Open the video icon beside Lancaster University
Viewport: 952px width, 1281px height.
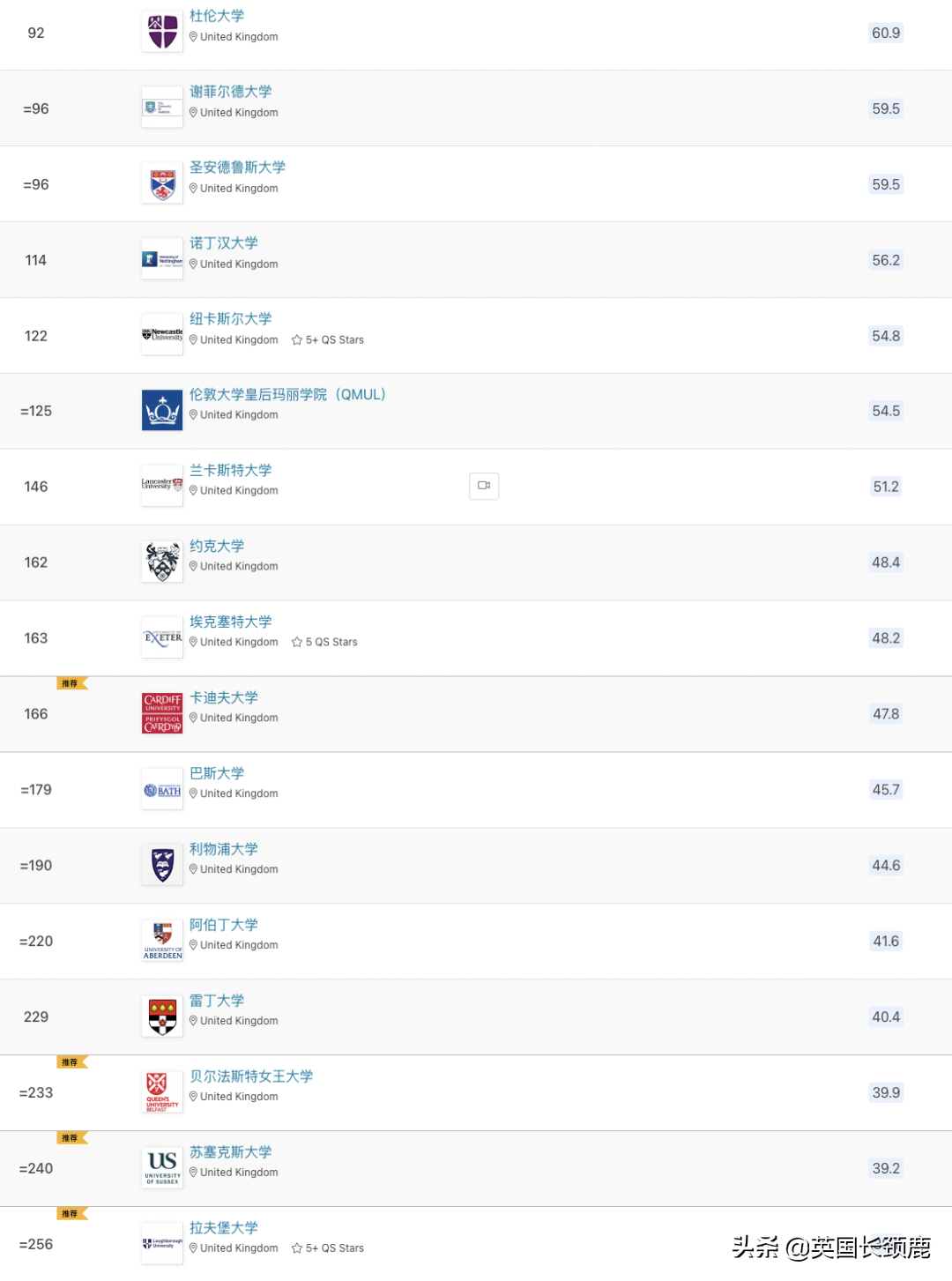point(484,486)
